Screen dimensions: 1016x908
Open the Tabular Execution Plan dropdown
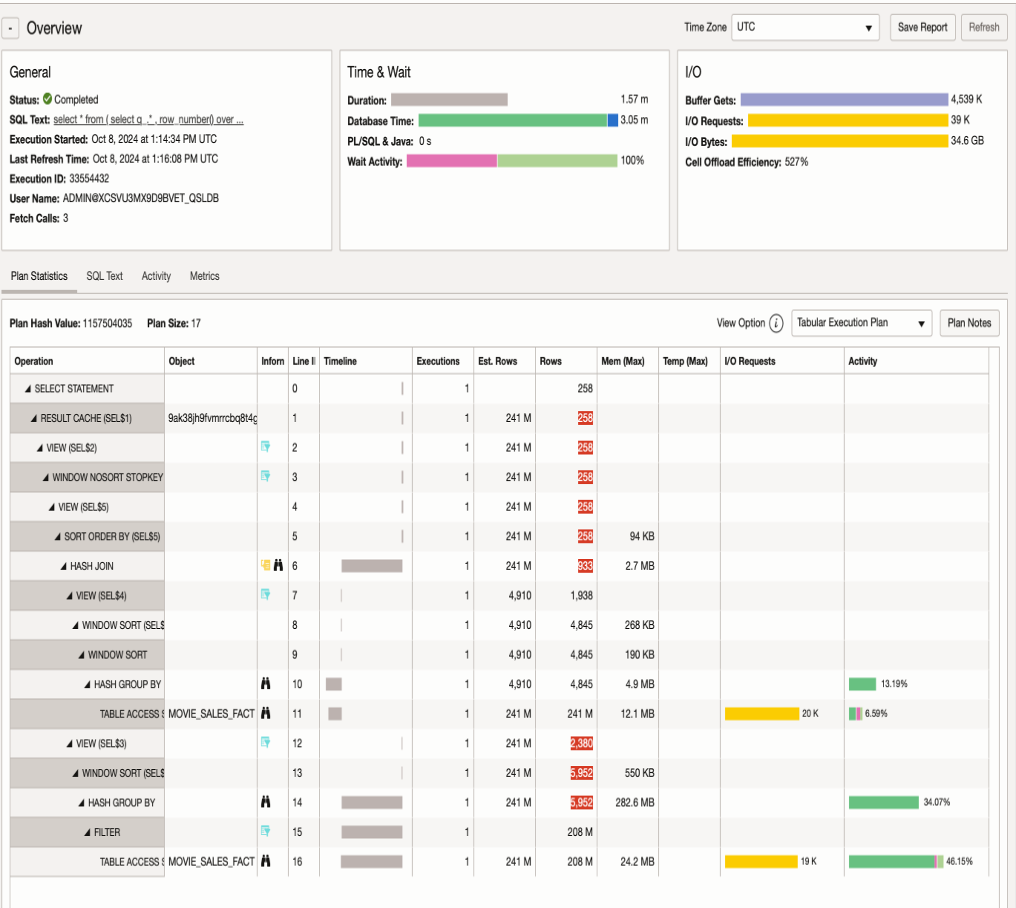(861, 323)
